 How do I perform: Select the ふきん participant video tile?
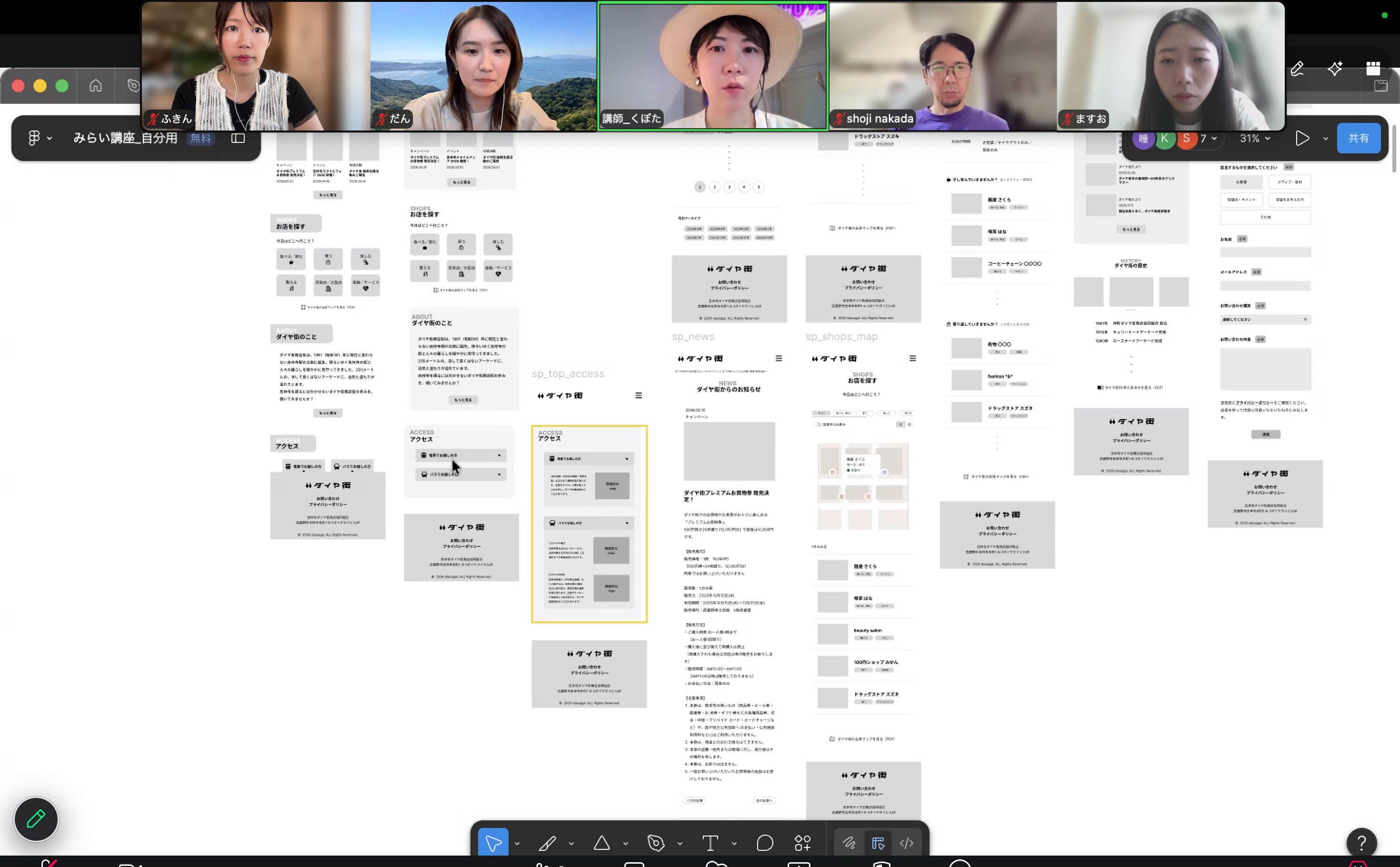pos(256,65)
